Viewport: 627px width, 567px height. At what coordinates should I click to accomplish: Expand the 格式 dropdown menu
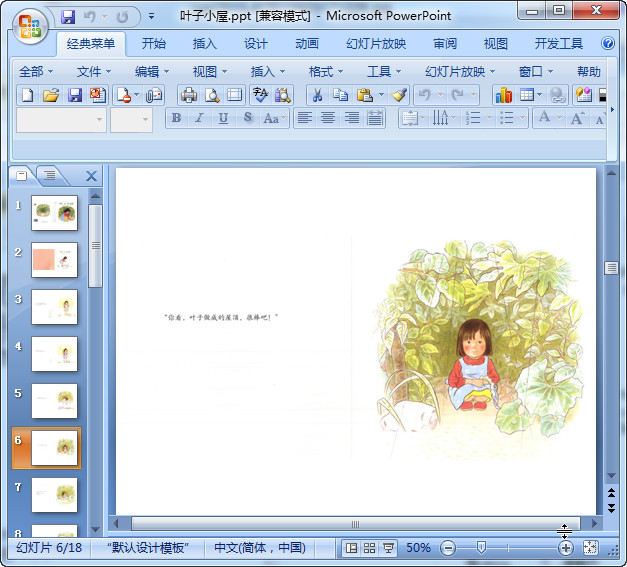(x=325, y=72)
